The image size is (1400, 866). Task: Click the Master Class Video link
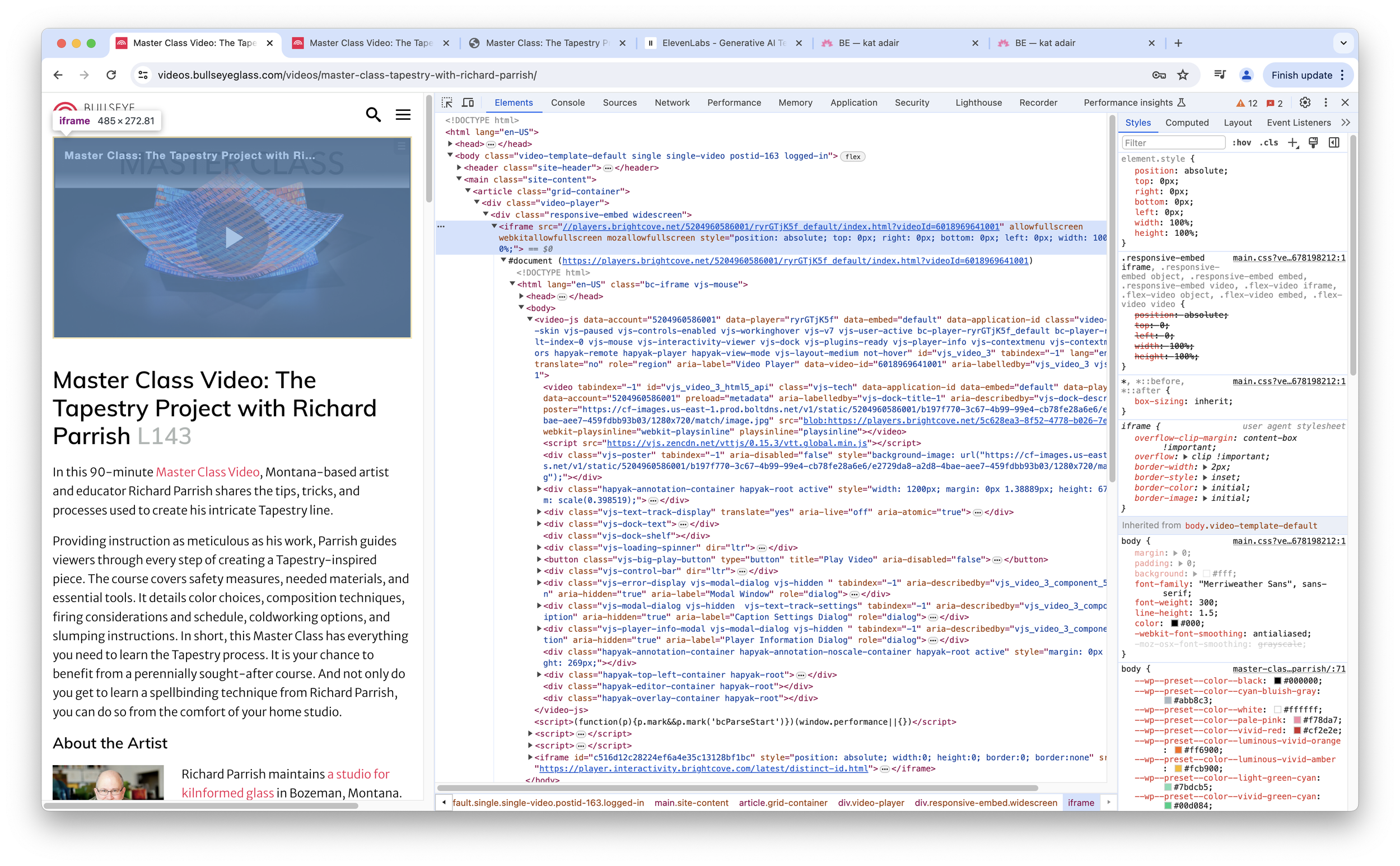click(207, 472)
